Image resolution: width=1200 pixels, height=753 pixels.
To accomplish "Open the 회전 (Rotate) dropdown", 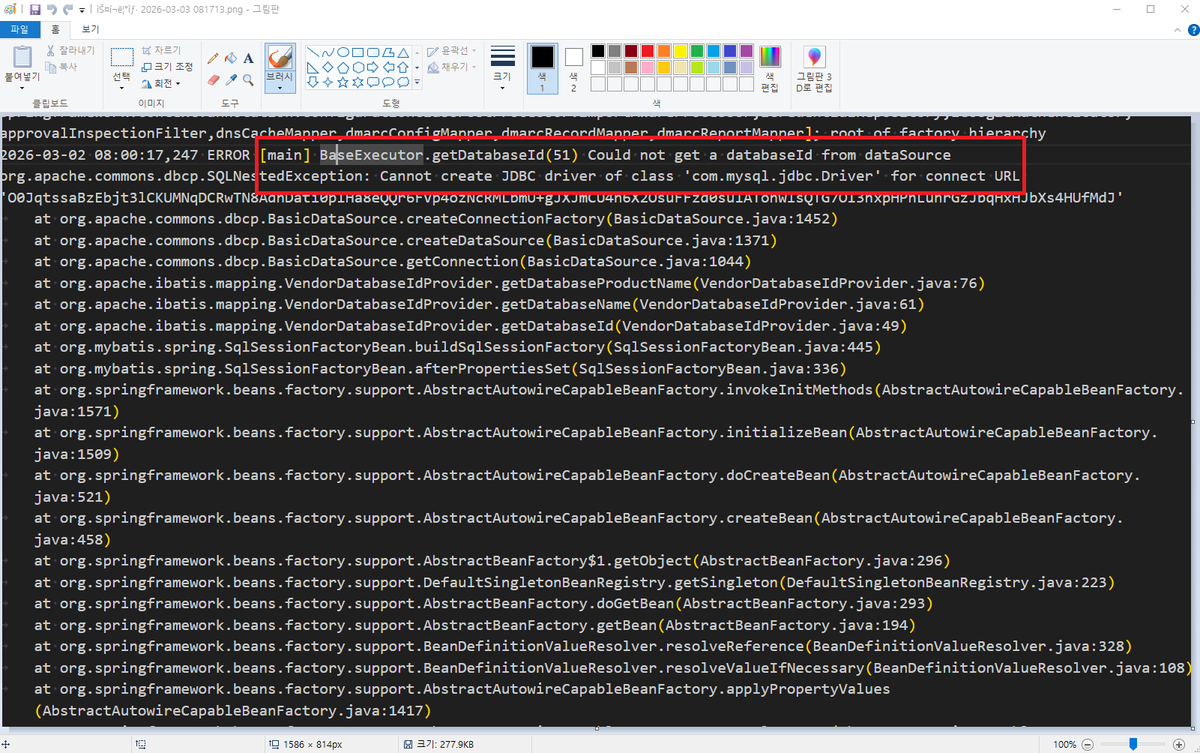I will coord(161,83).
